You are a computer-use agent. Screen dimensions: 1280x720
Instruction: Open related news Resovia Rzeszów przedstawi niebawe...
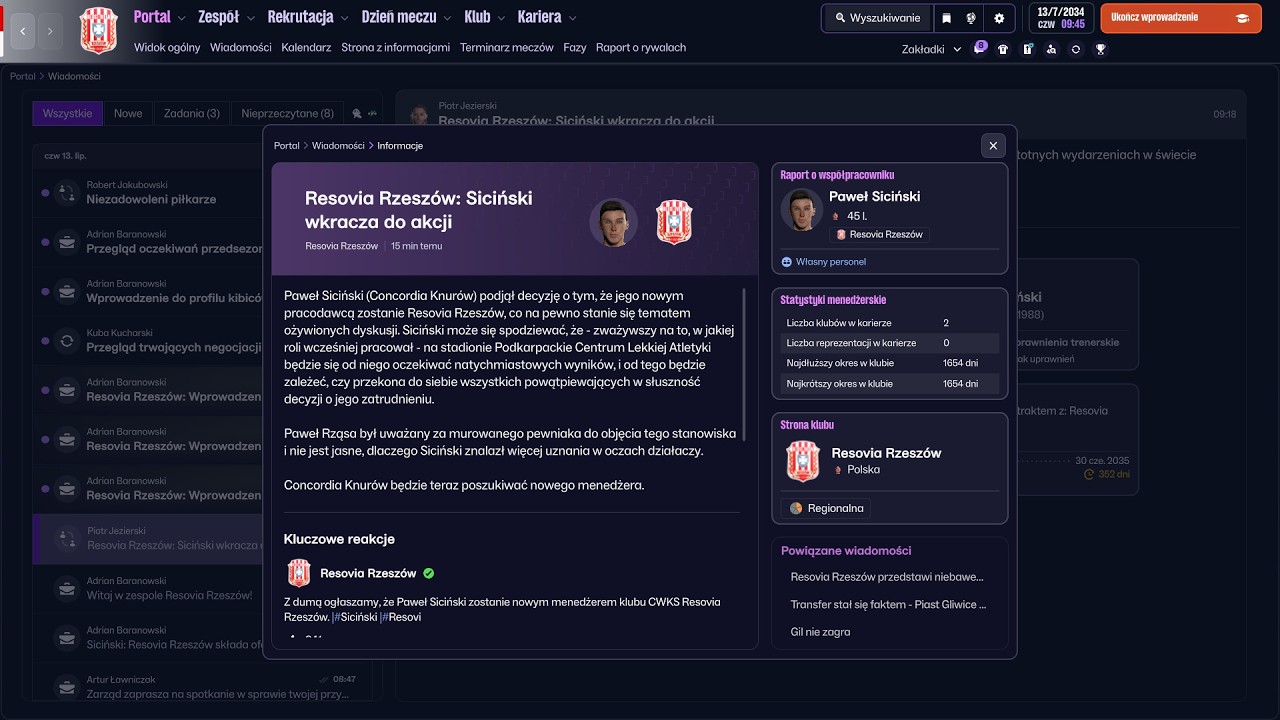click(x=887, y=577)
